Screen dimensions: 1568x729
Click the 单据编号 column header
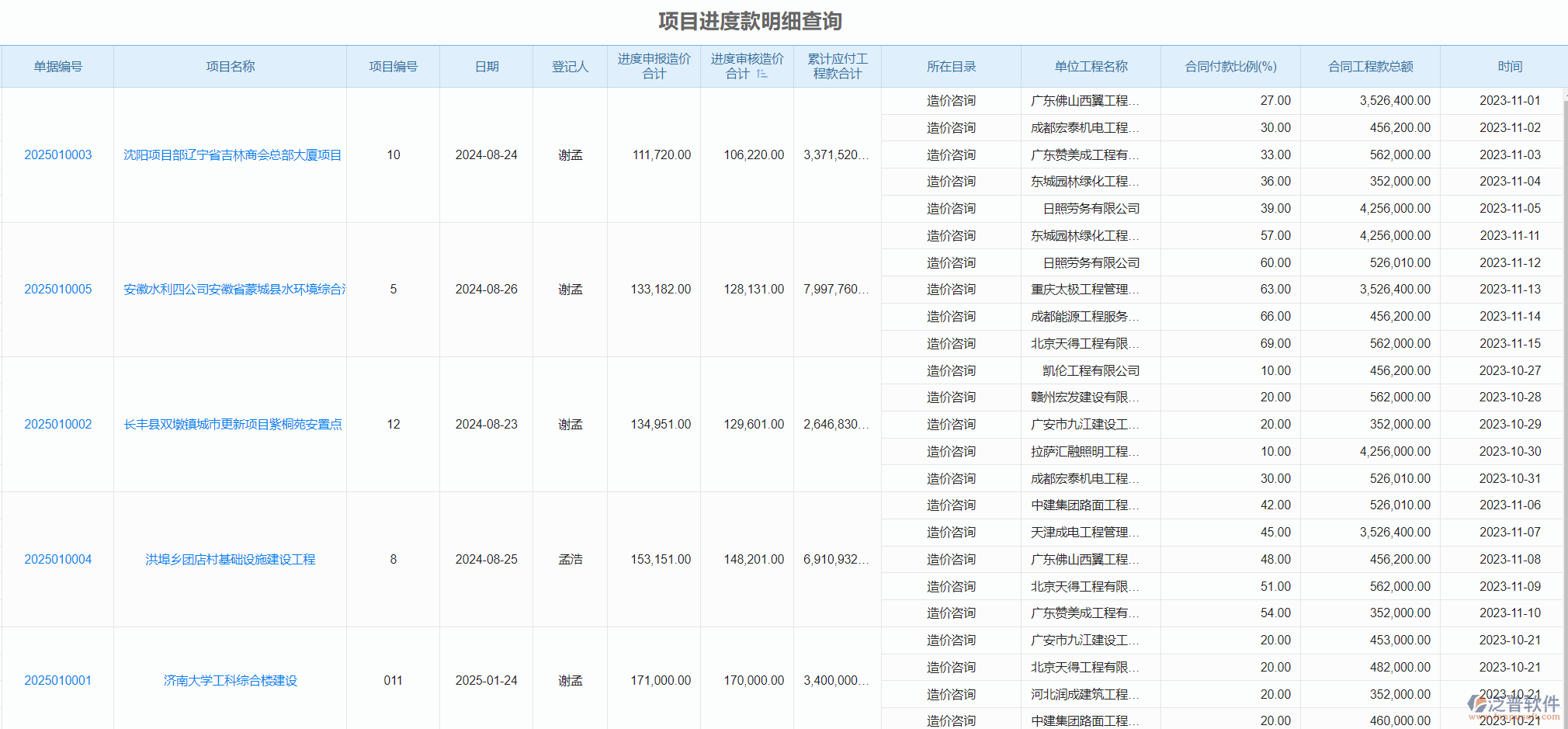58,67
